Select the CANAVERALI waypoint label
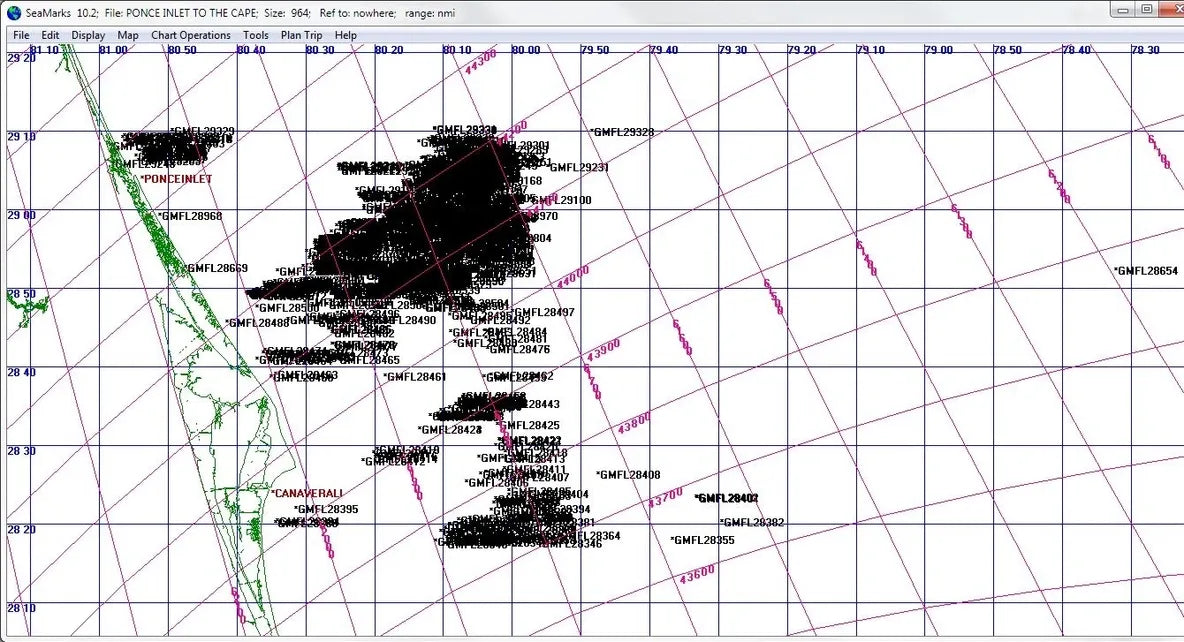 click(x=307, y=493)
